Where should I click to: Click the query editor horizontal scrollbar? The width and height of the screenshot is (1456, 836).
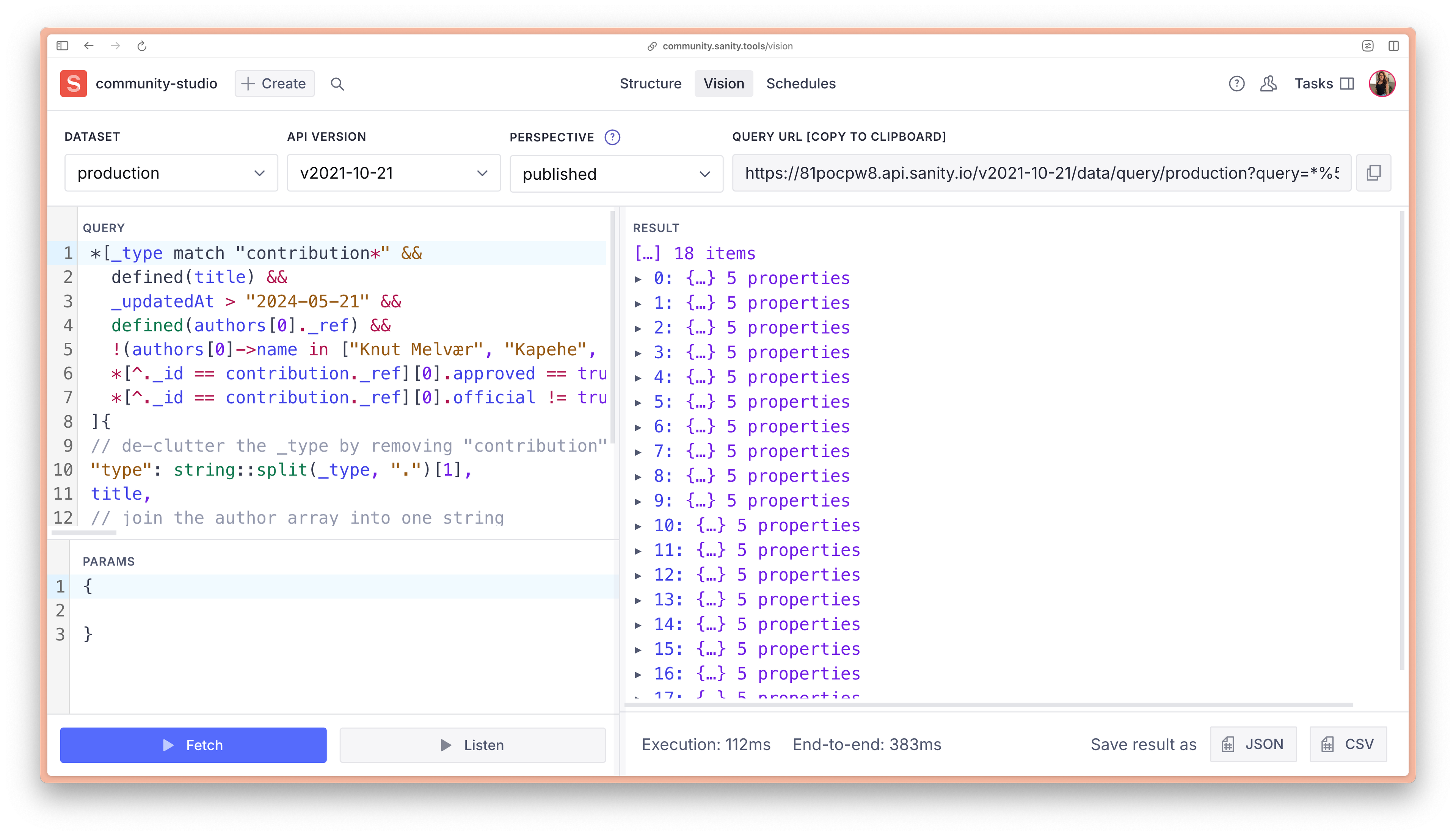(x=84, y=533)
